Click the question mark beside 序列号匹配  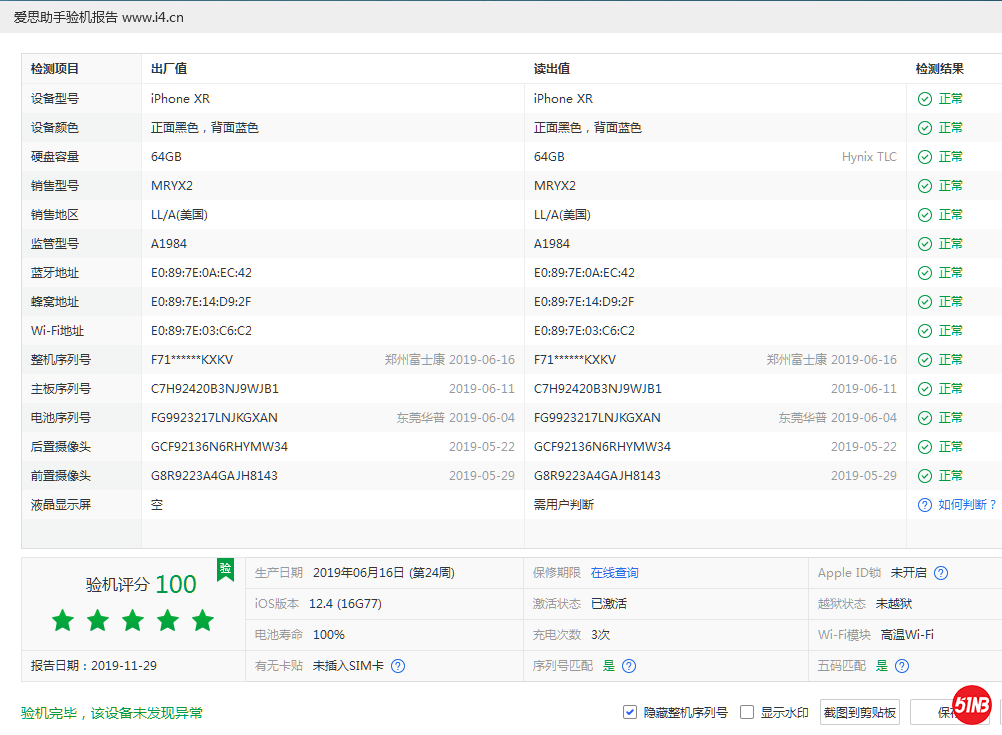coord(628,665)
